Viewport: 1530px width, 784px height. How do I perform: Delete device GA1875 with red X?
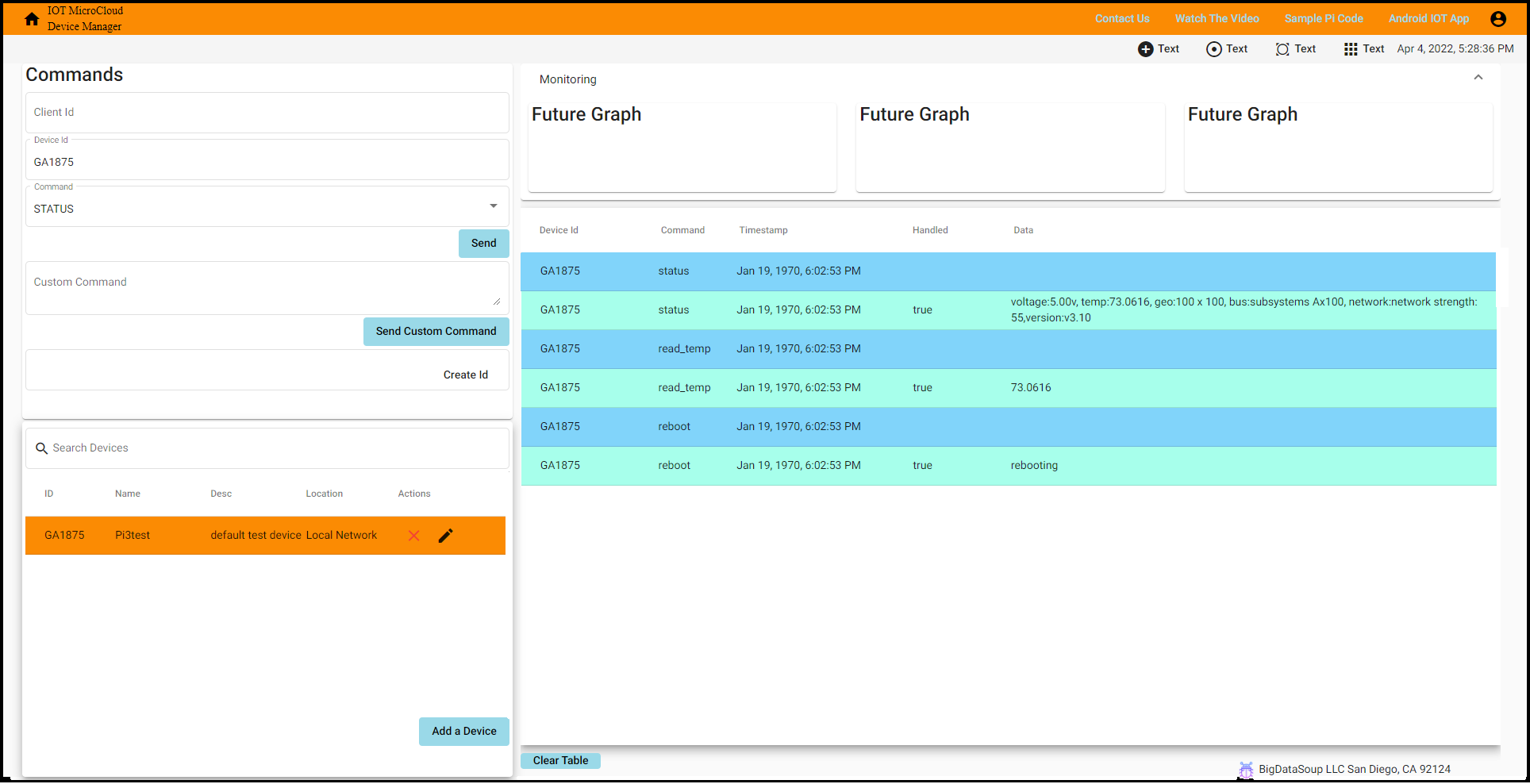413,536
